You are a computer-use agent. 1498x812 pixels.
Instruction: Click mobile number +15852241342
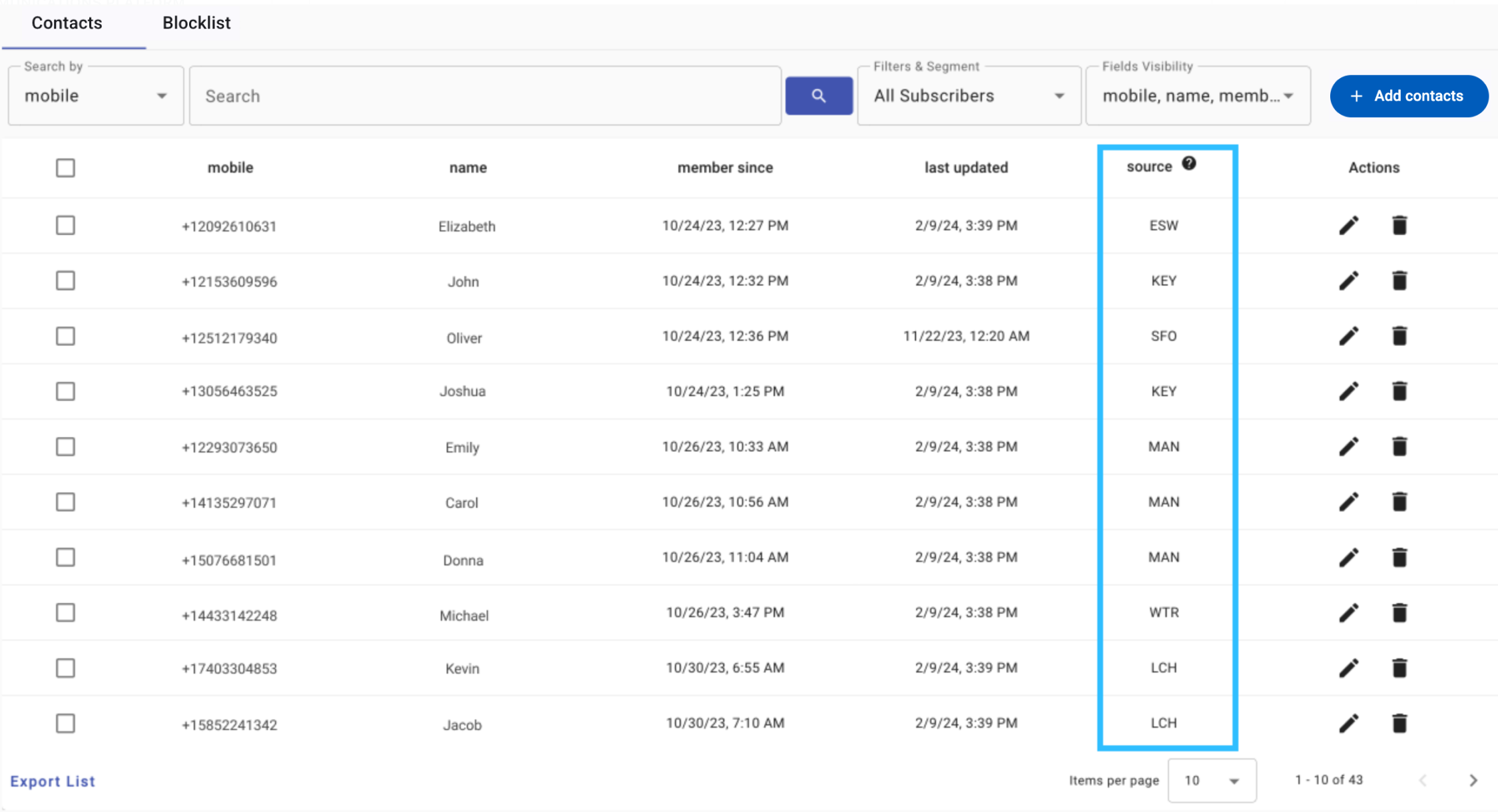click(229, 725)
